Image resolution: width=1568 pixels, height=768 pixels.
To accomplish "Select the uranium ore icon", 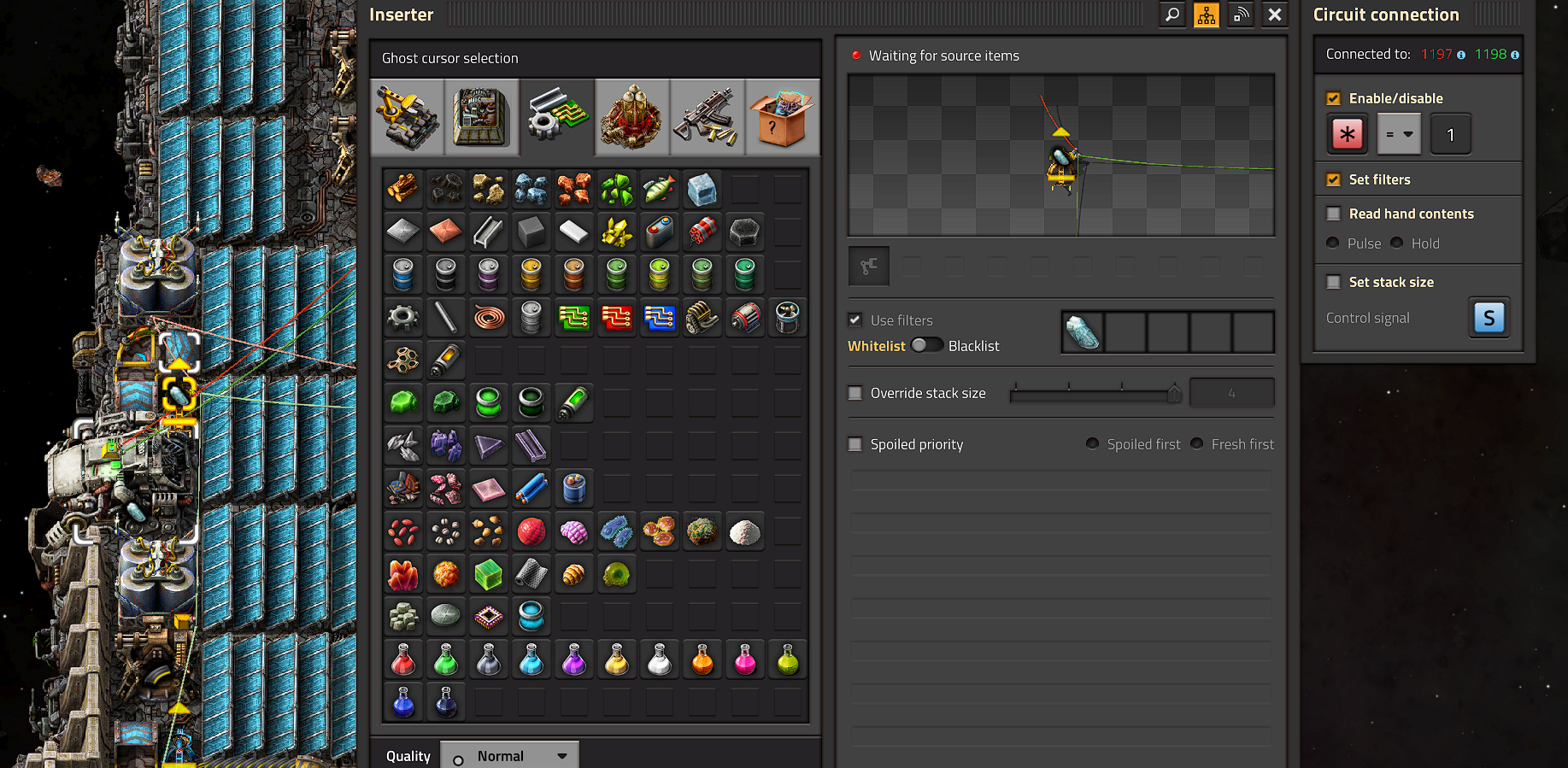I will 617,189.
